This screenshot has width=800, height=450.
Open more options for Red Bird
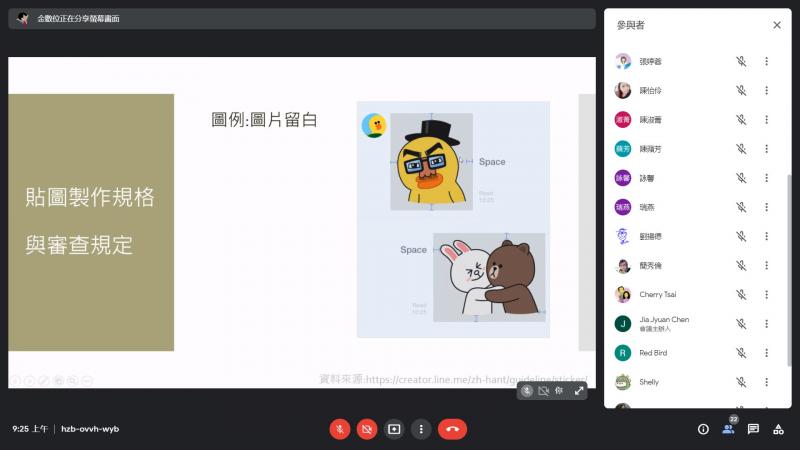point(766,353)
